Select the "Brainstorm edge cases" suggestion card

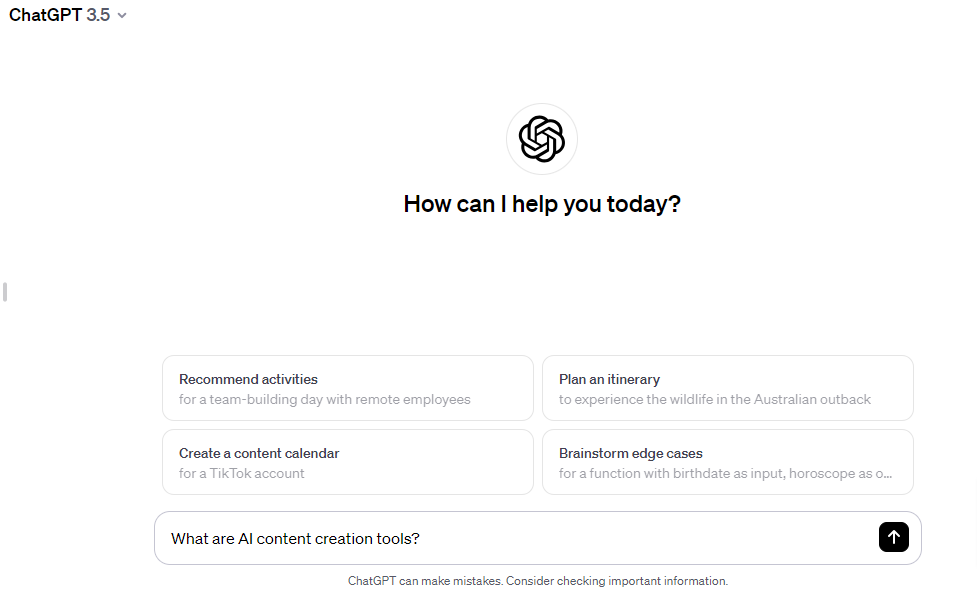[727, 462]
